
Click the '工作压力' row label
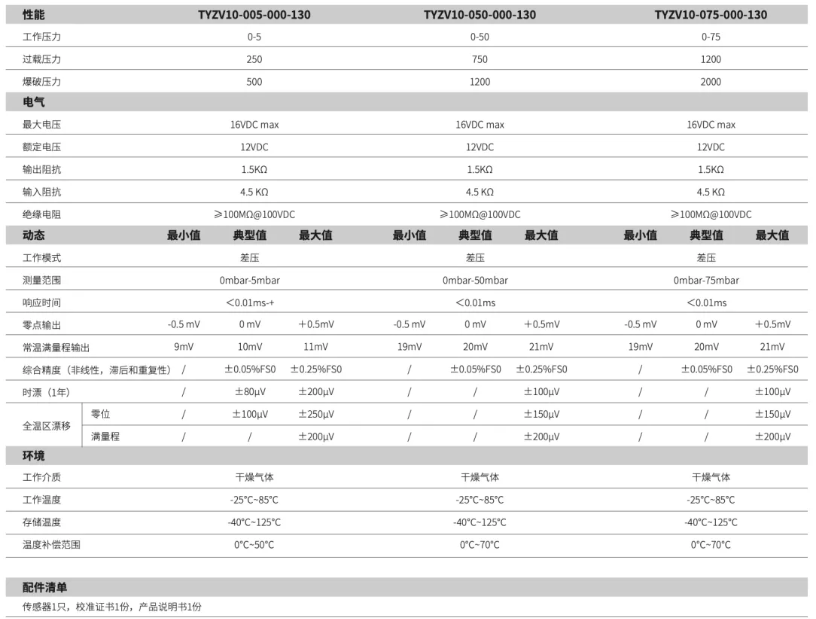point(42,37)
